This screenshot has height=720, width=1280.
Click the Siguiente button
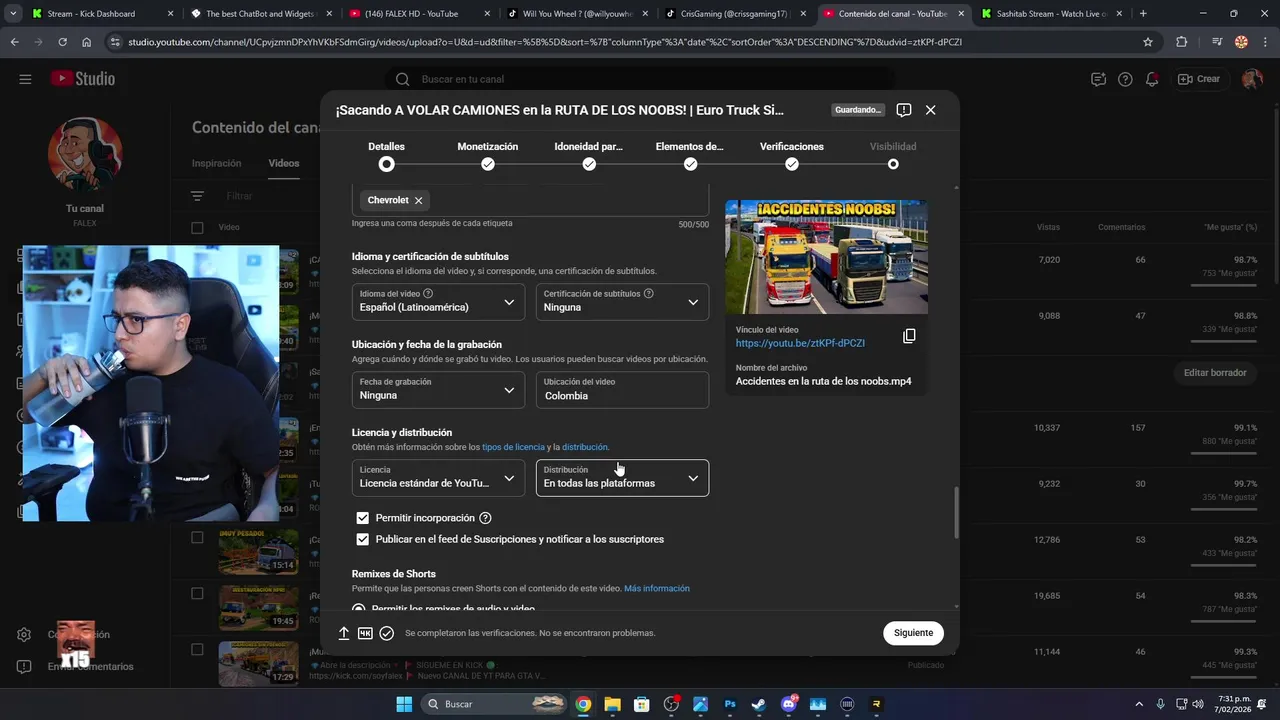click(913, 633)
